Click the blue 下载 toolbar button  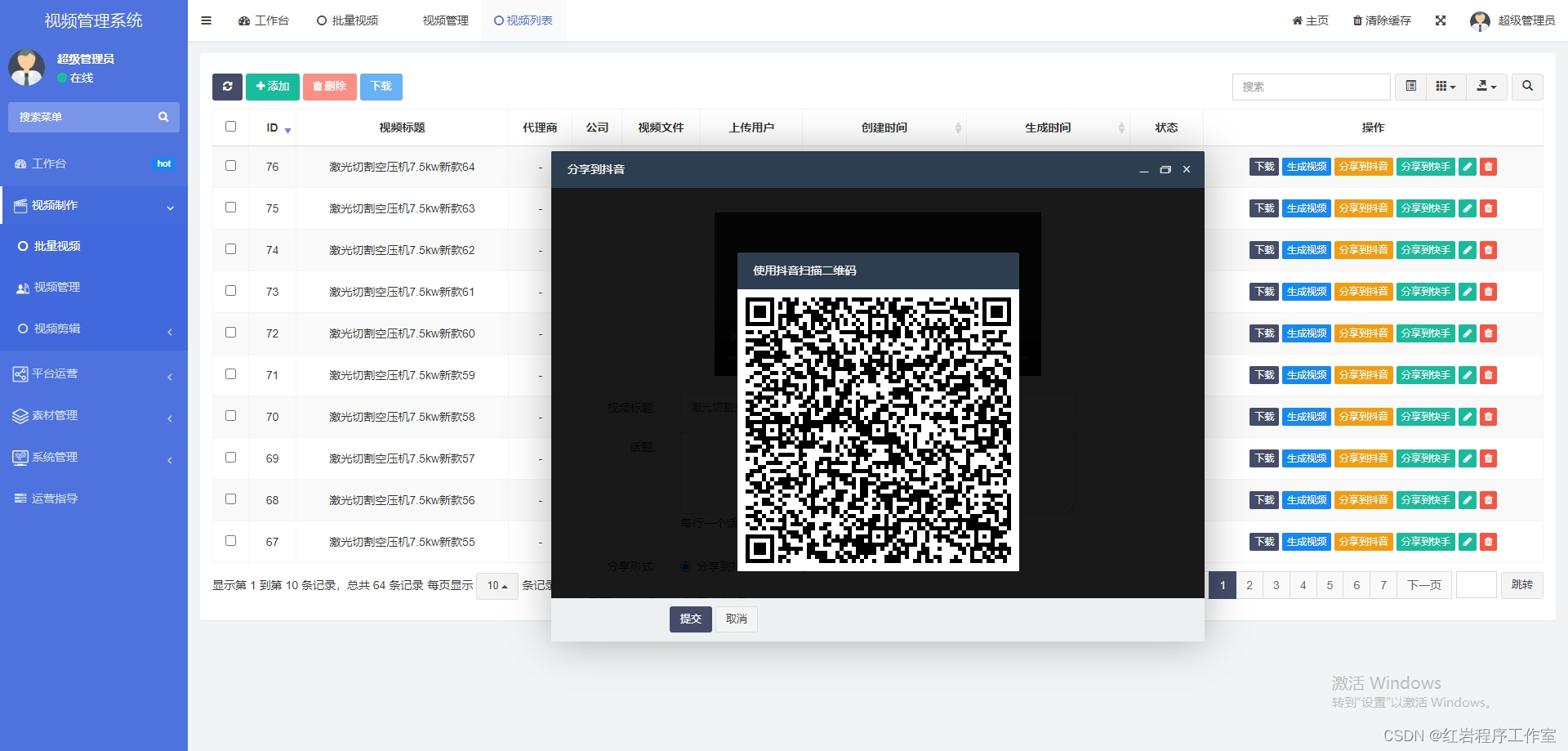pos(381,87)
